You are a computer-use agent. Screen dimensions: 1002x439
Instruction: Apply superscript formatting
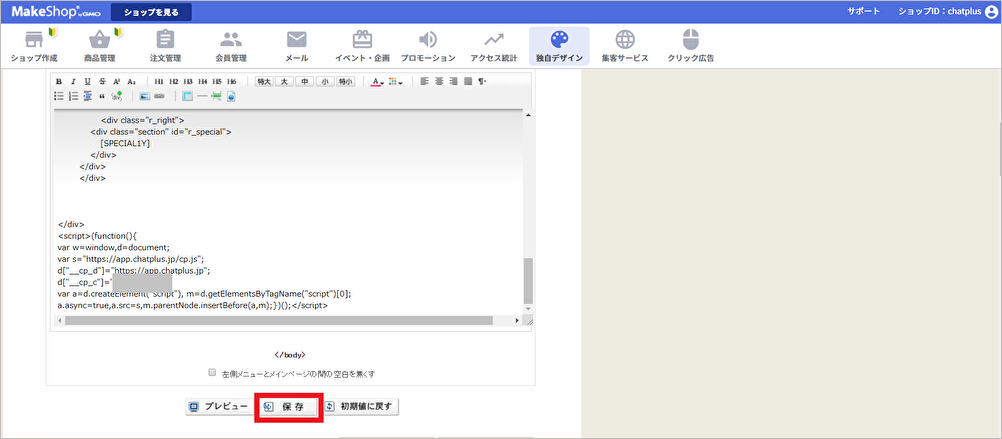tap(116, 82)
